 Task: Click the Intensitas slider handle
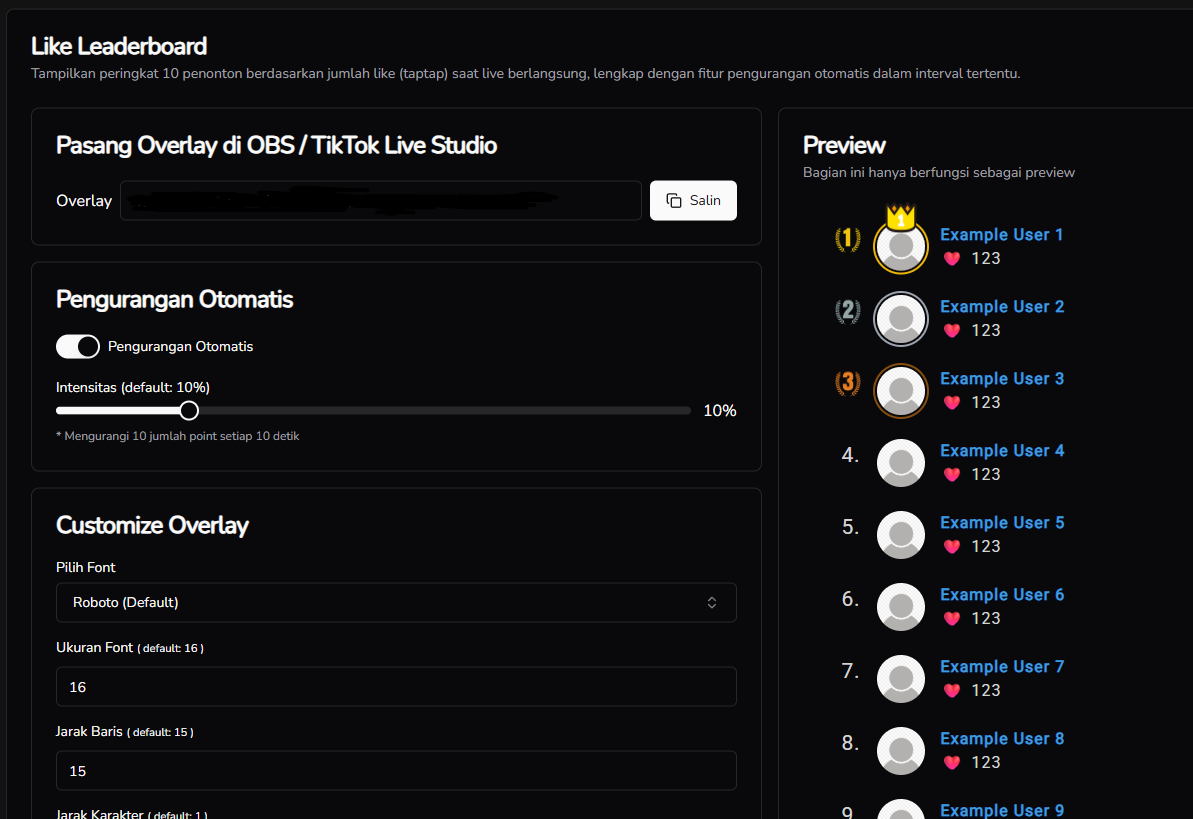[x=189, y=411]
